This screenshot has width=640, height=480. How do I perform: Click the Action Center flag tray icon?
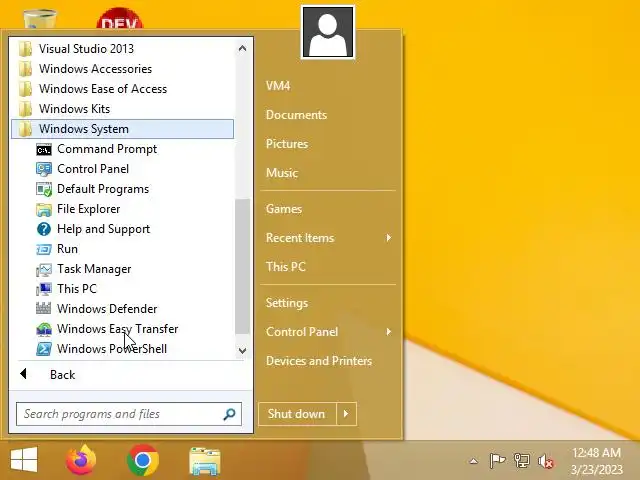click(x=497, y=461)
